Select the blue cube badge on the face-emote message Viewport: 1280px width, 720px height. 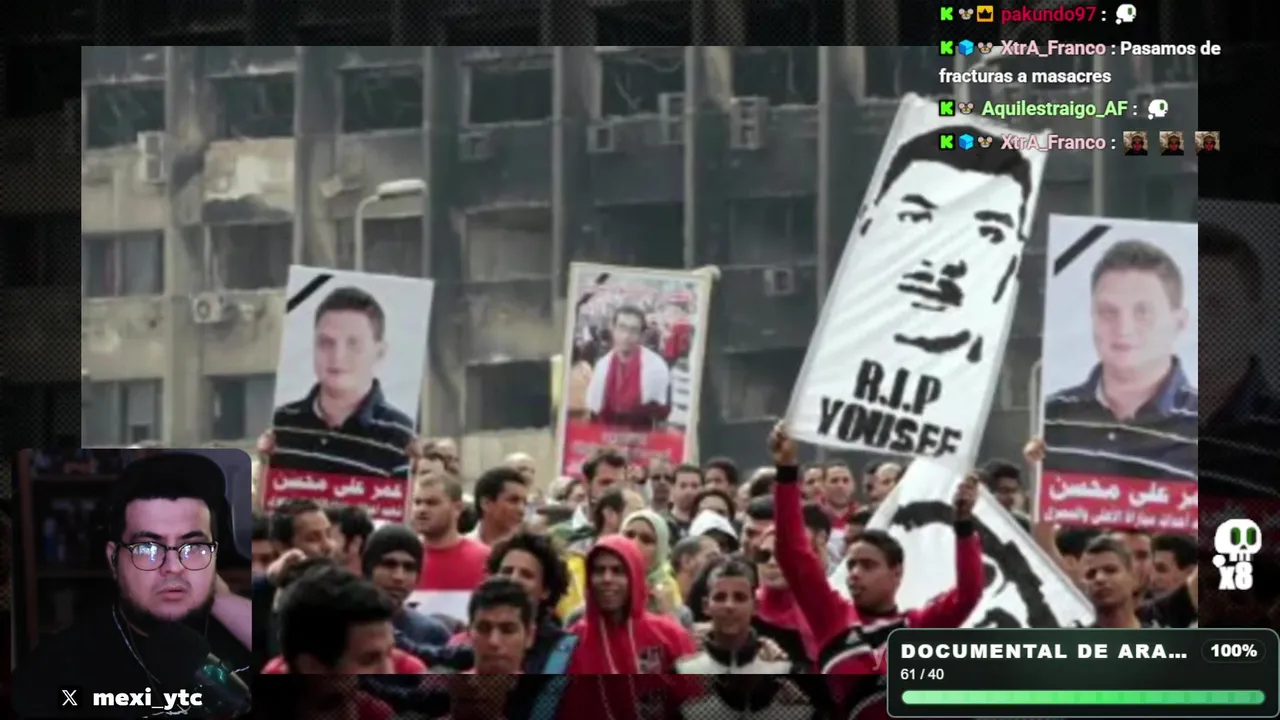pyautogui.click(x=966, y=142)
